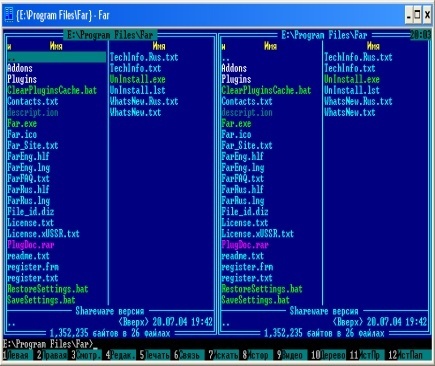Viewport: 435px width, 366px height.
Task: Click right panel path header E:\Program Files\Far
Action: coord(324,35)
